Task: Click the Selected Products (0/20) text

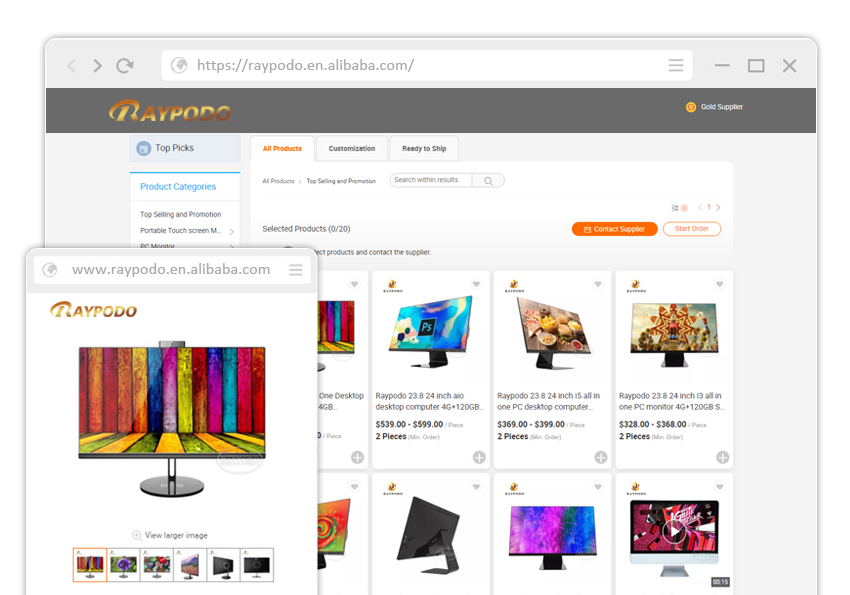Action: (x=306, y=229)
